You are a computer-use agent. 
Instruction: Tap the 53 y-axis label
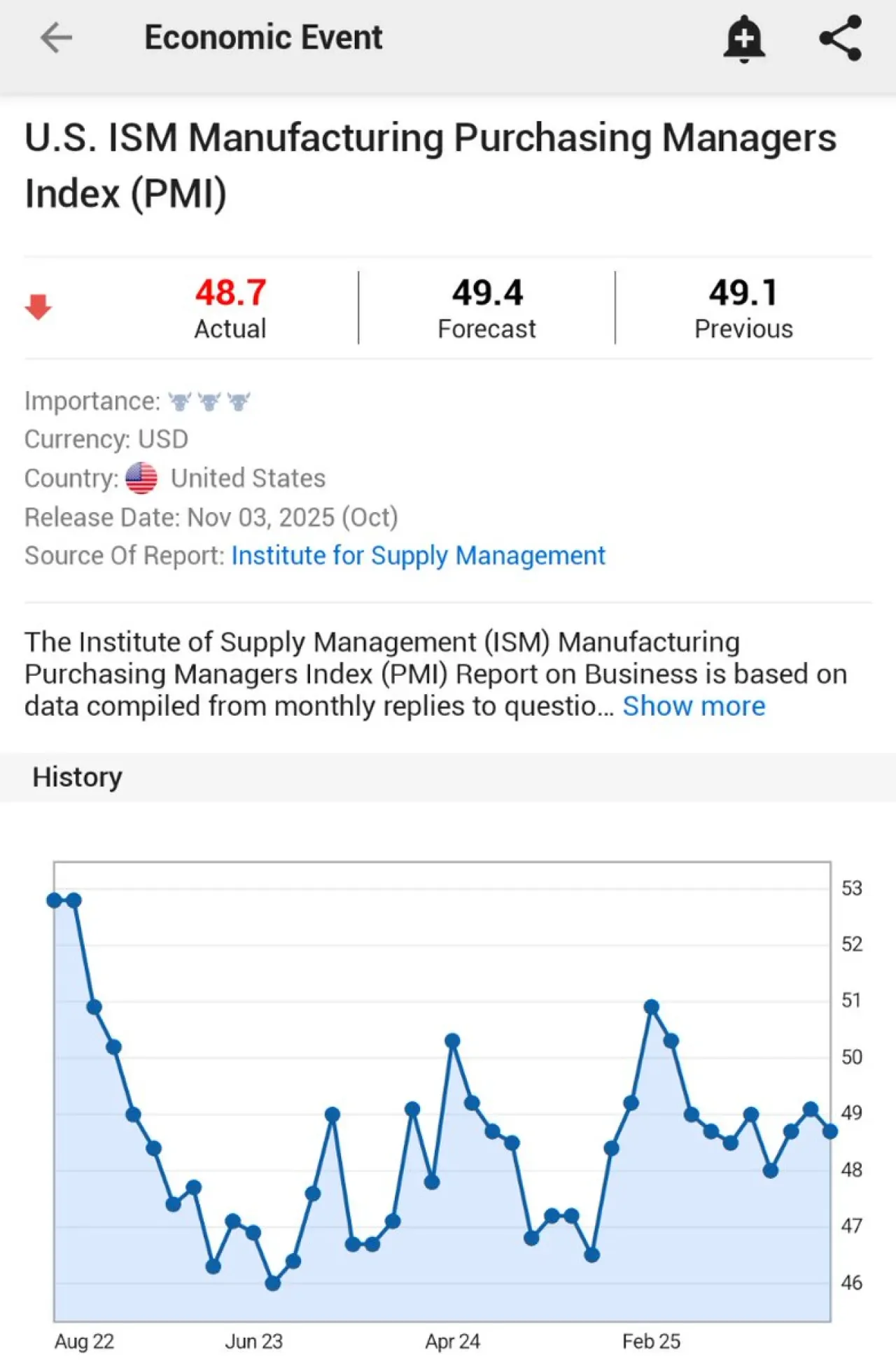(852, 889)
